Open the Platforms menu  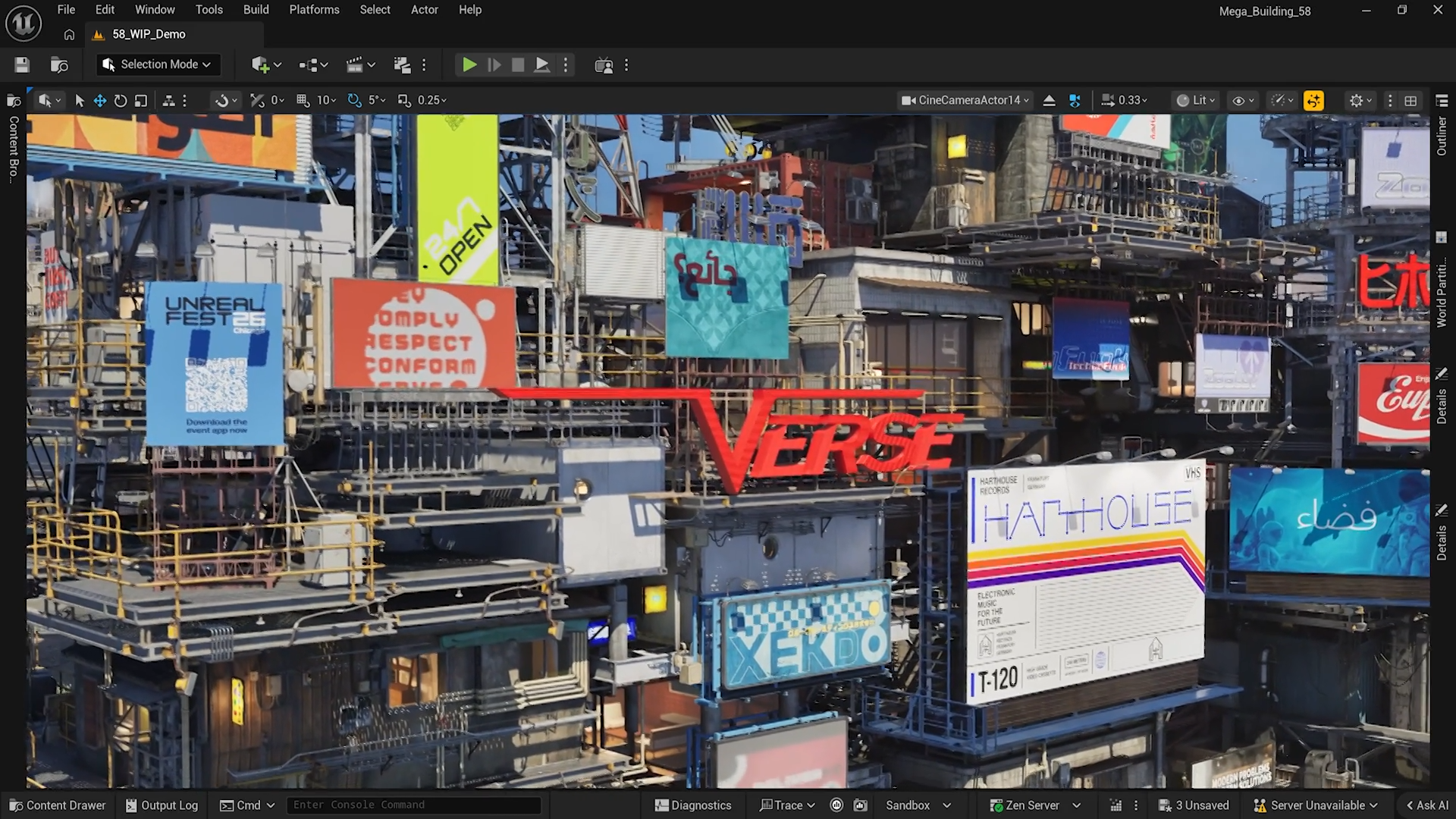click(314, 10)
